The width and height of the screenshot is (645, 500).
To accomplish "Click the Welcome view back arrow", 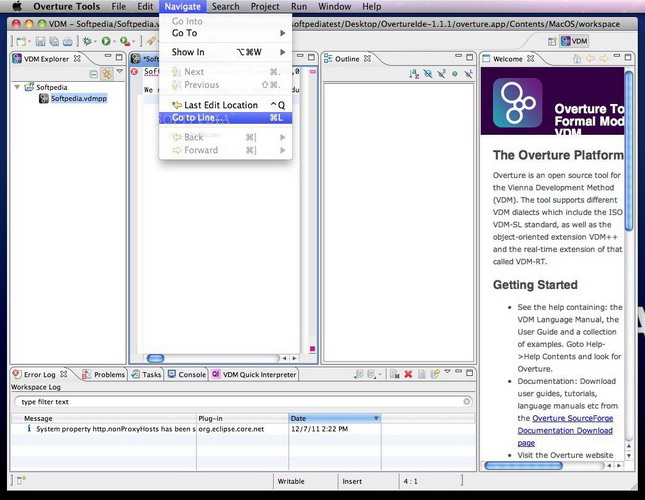I will pos(590,59).
